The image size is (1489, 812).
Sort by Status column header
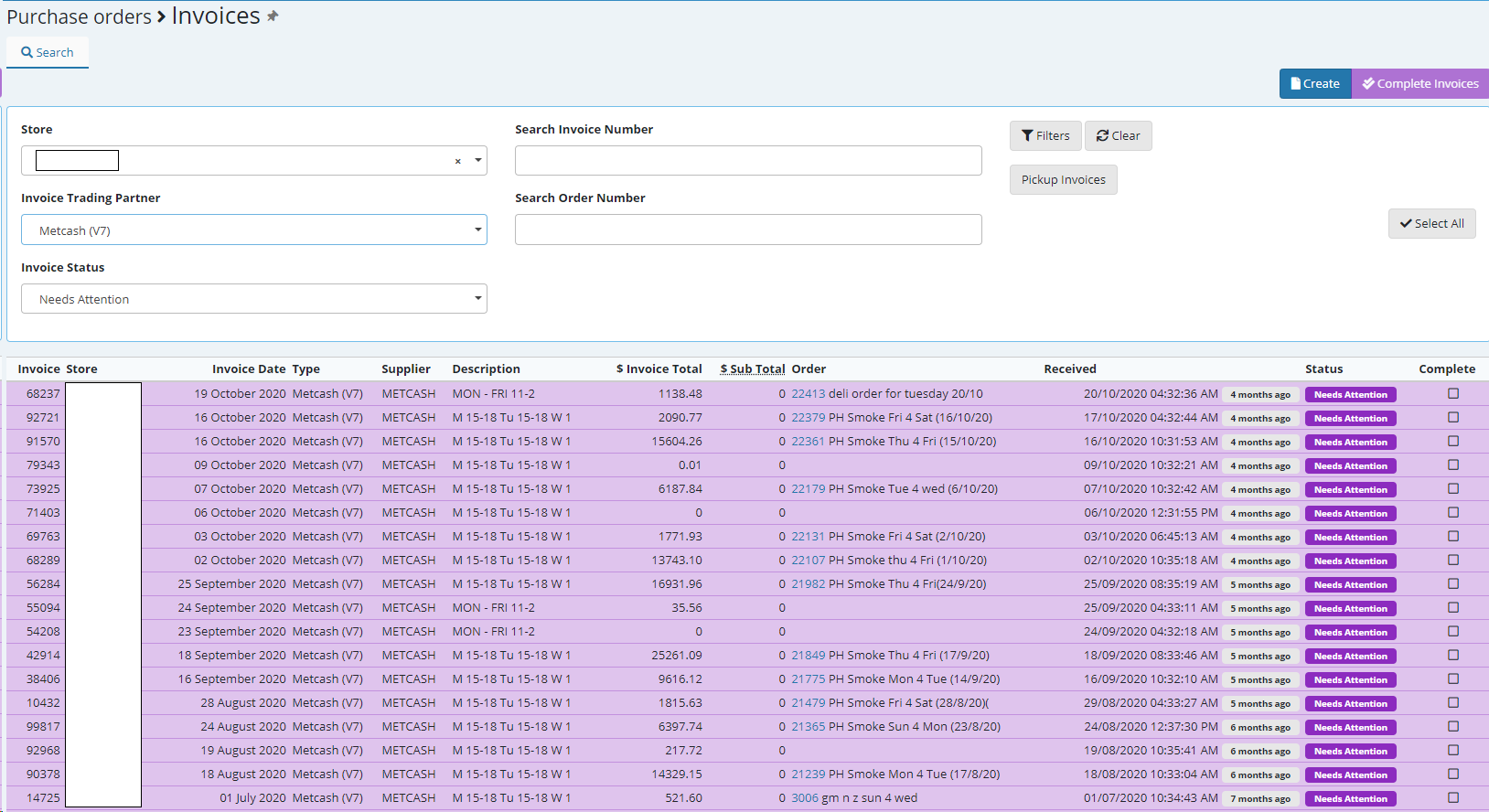pos(1324,369)
